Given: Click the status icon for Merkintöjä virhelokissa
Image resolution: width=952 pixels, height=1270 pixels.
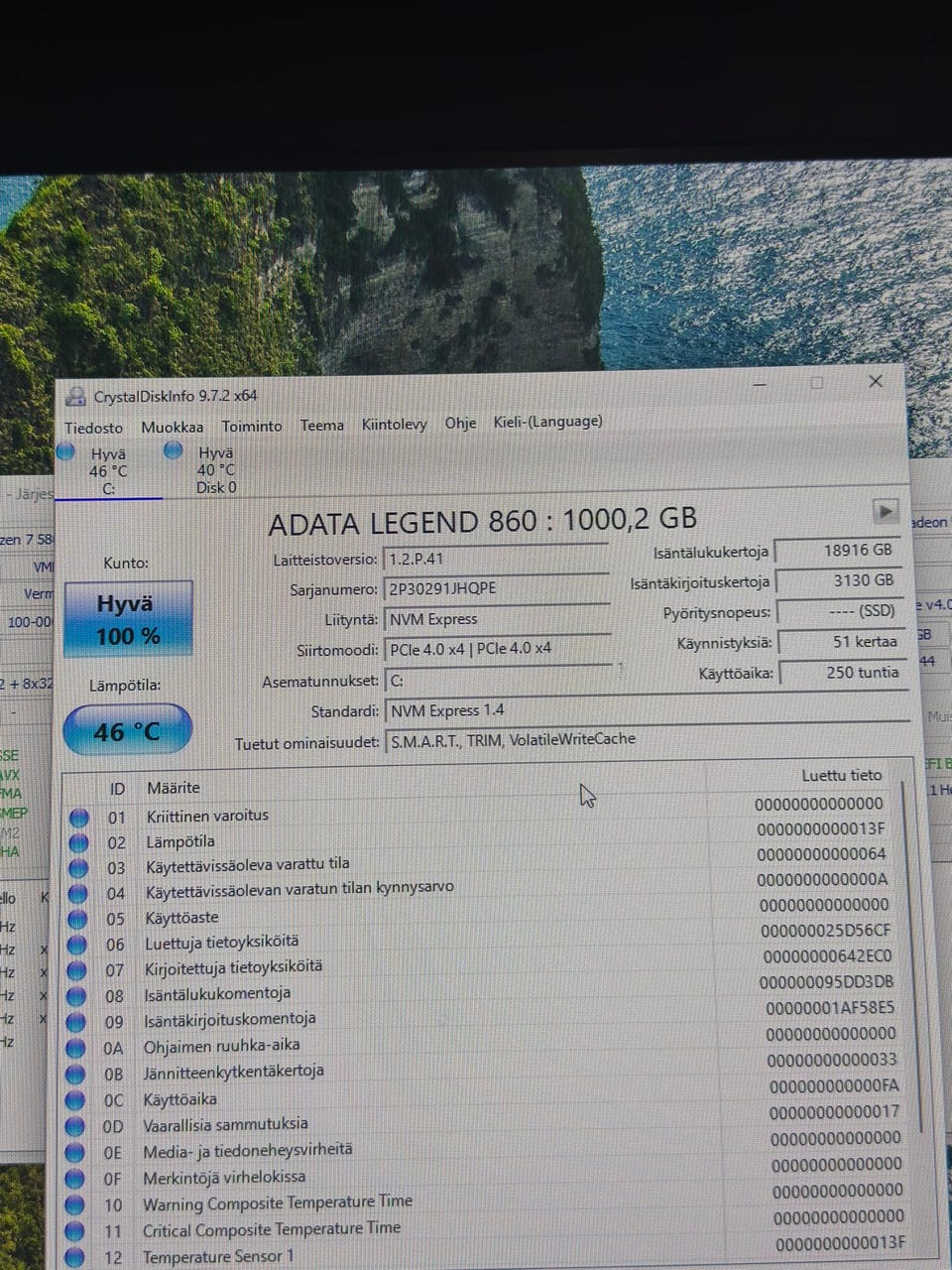Looking at the screenshot, I should click(x=75, y=1179).
